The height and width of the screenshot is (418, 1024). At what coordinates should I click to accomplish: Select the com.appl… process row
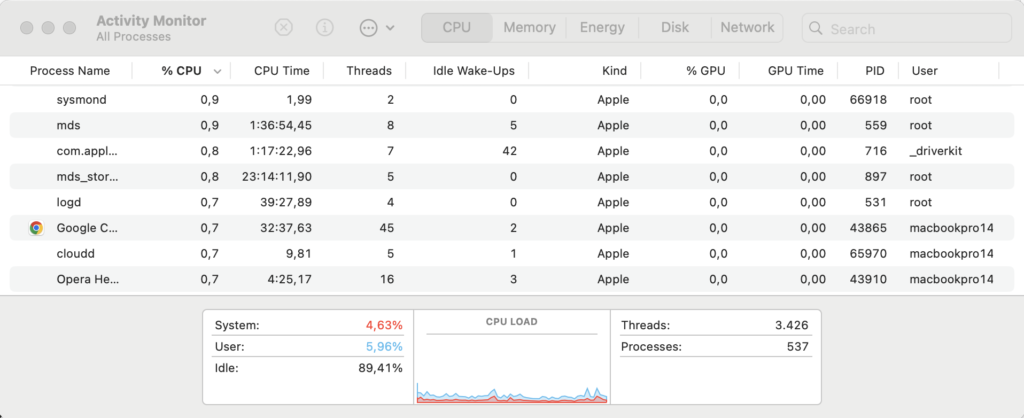coord(512,151)
